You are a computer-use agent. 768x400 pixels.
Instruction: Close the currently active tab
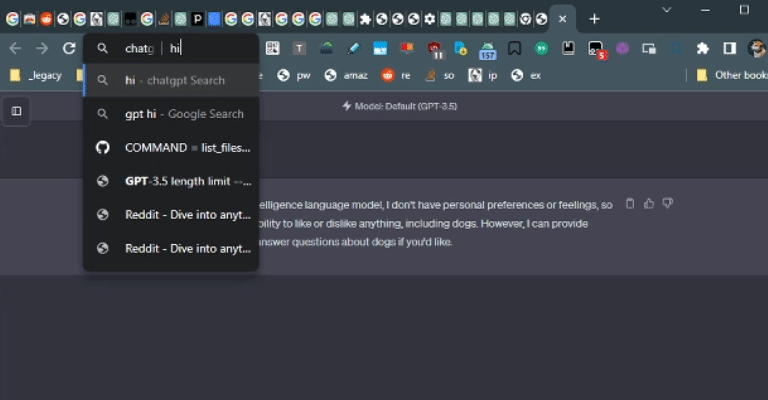click(562, 19)
